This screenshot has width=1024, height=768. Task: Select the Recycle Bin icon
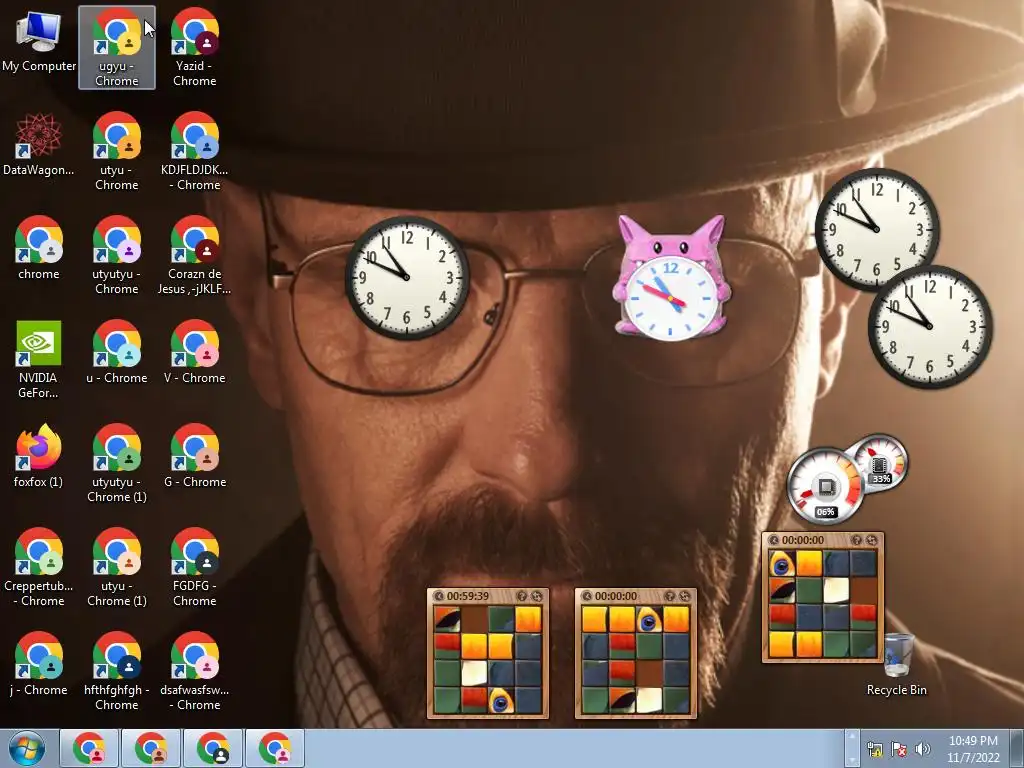897,665
